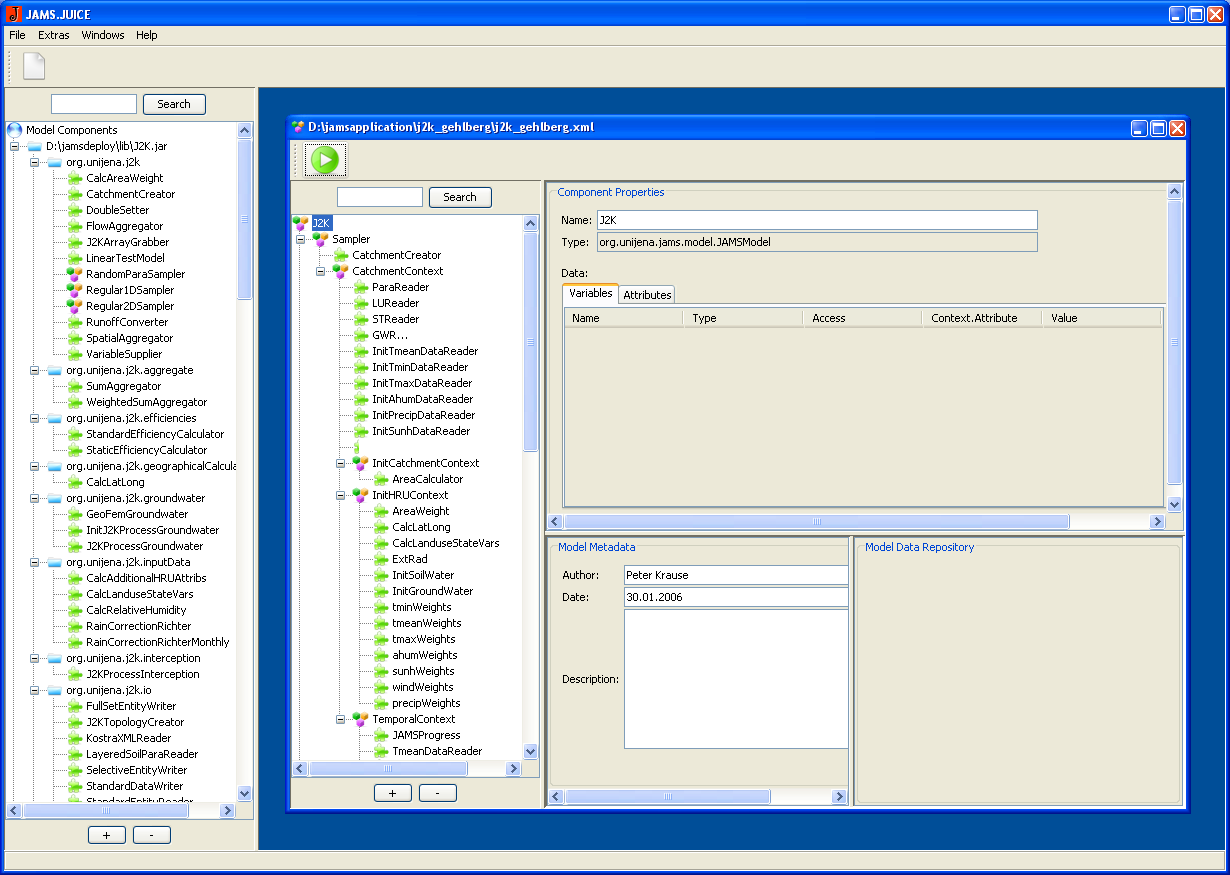
Task: Click the RandomParaSampler component icon
Action: pyautogui.click(x=74, y=274)
